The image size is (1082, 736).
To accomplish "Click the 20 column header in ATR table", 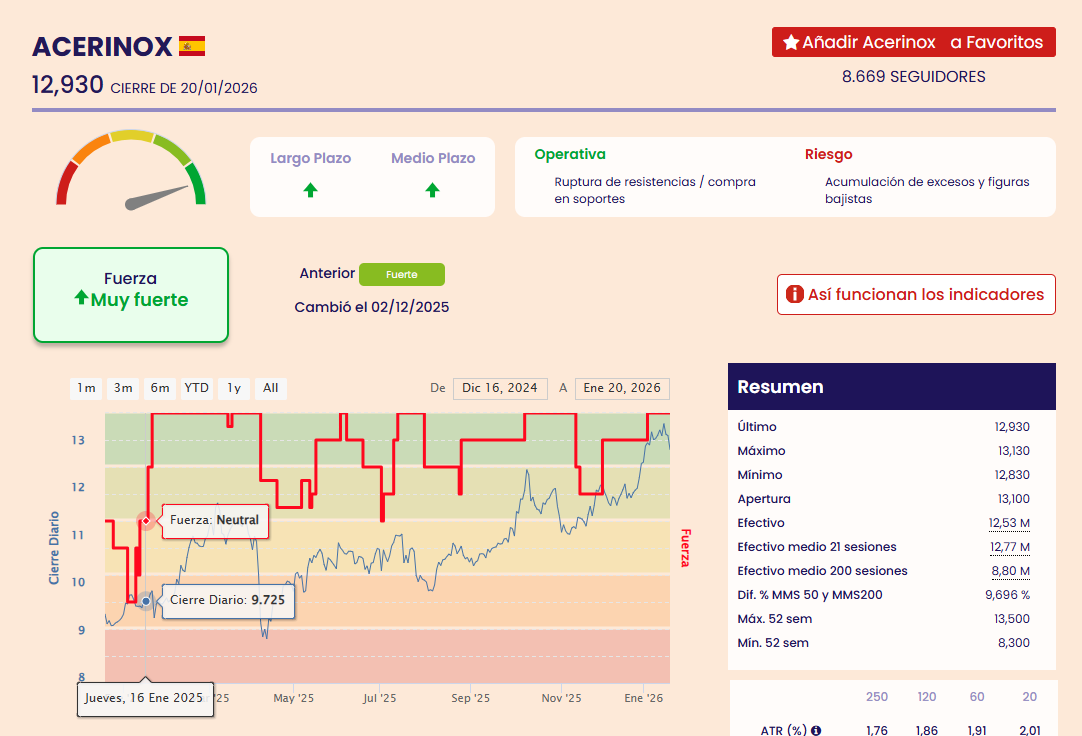I will coord(1030,697).
